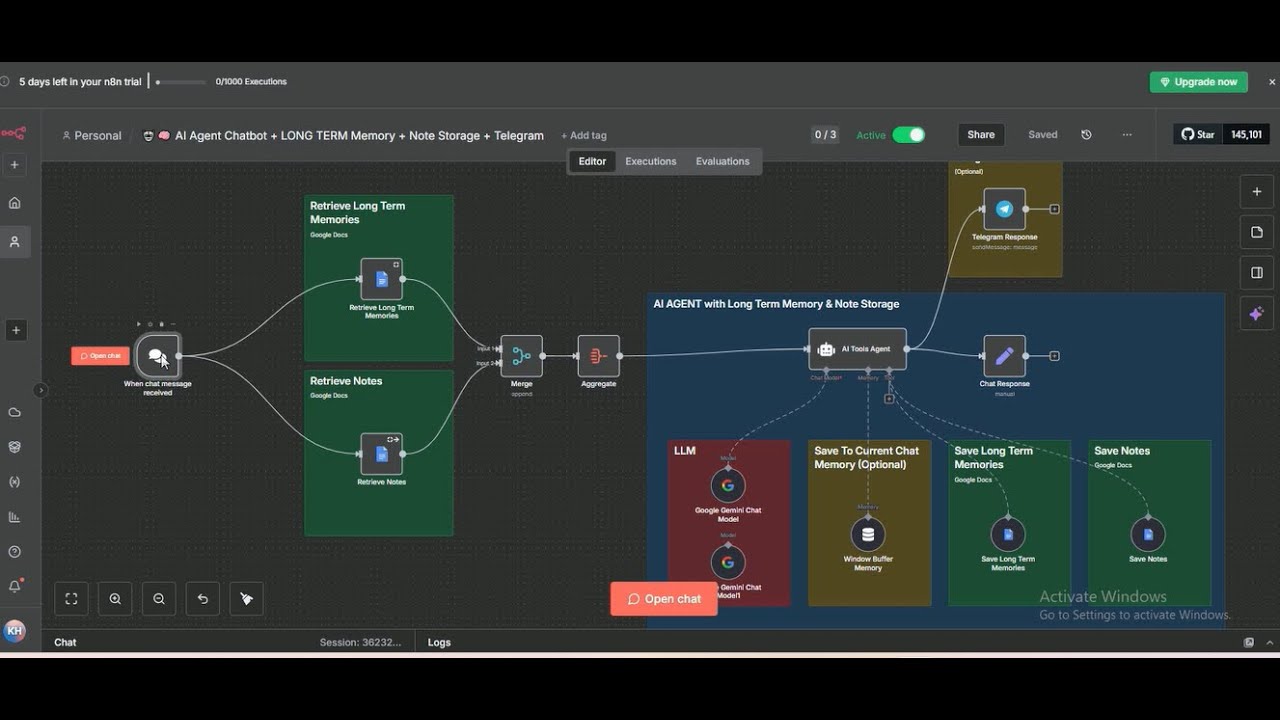The width and height of the screenshot is (1280, 720).
Task: Select the When chat message received node
Action: pos(158,356)
